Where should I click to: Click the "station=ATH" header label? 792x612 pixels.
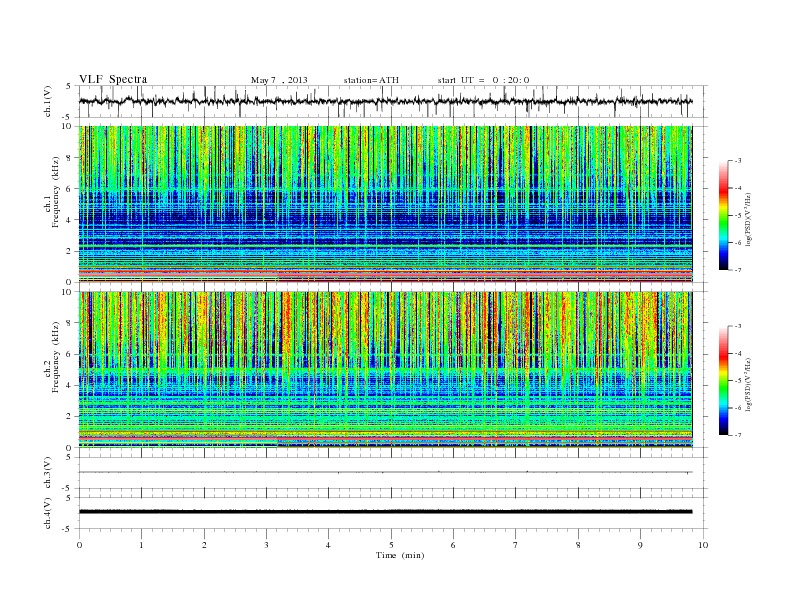371,80
